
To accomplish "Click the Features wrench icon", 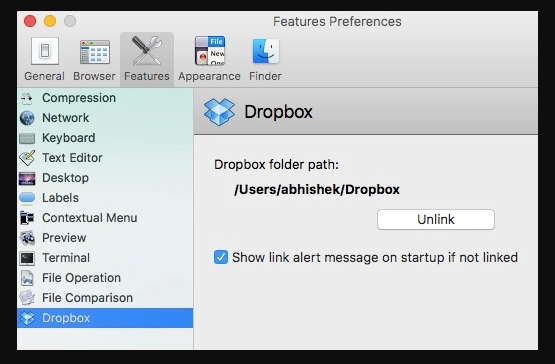I will (147, 52).
